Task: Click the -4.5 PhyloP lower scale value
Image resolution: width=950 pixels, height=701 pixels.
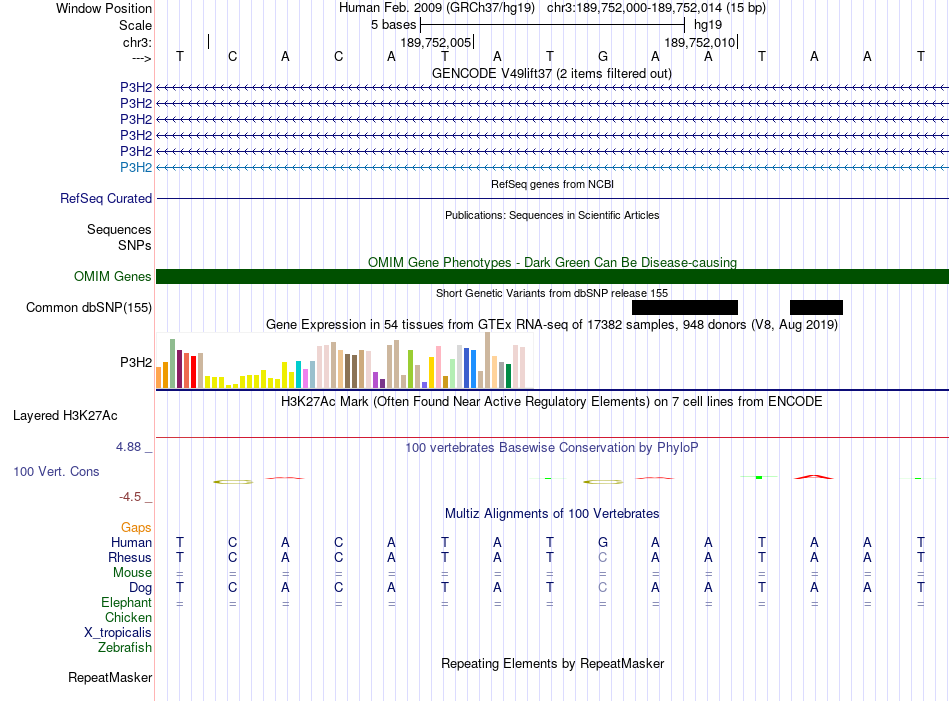Action: (130, 497)
